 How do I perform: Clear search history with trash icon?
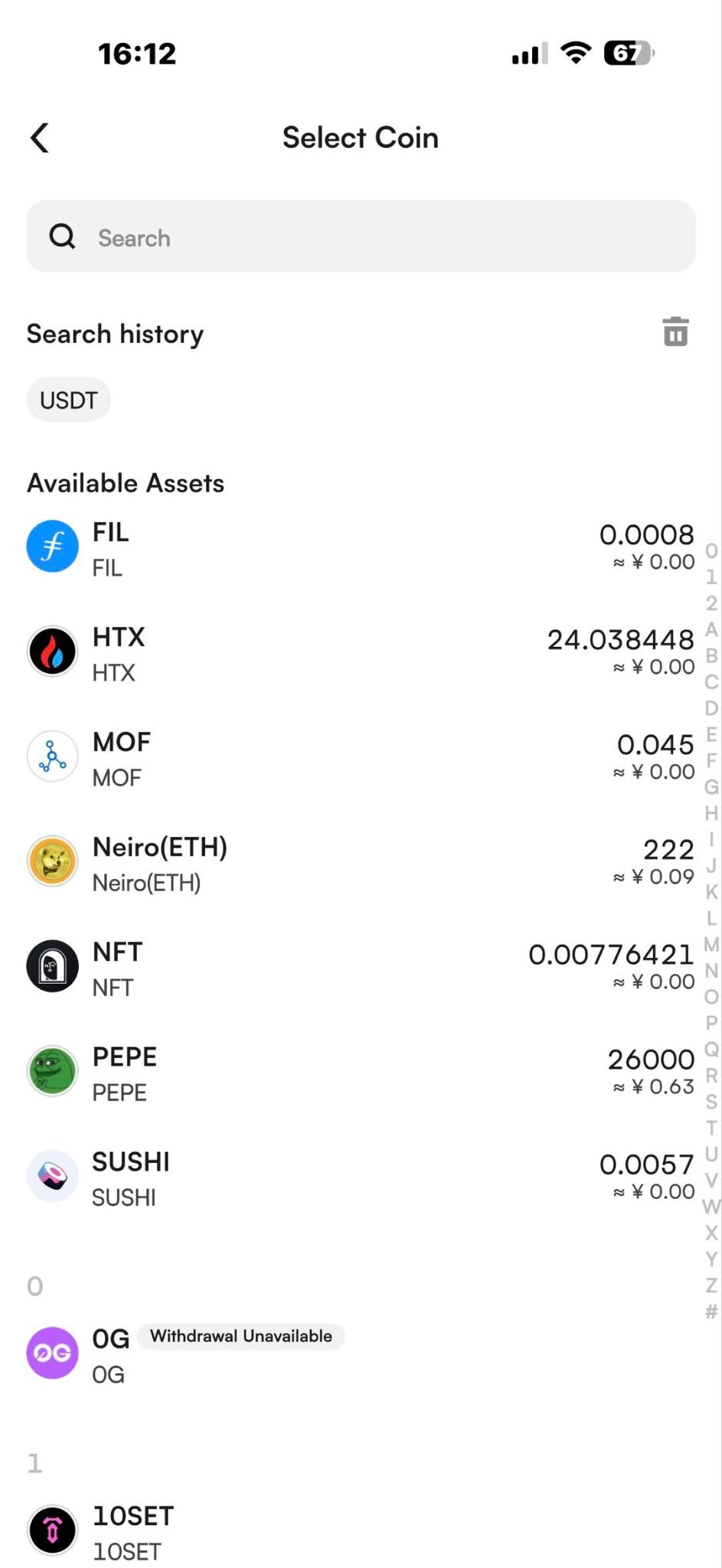click(675, 332)
